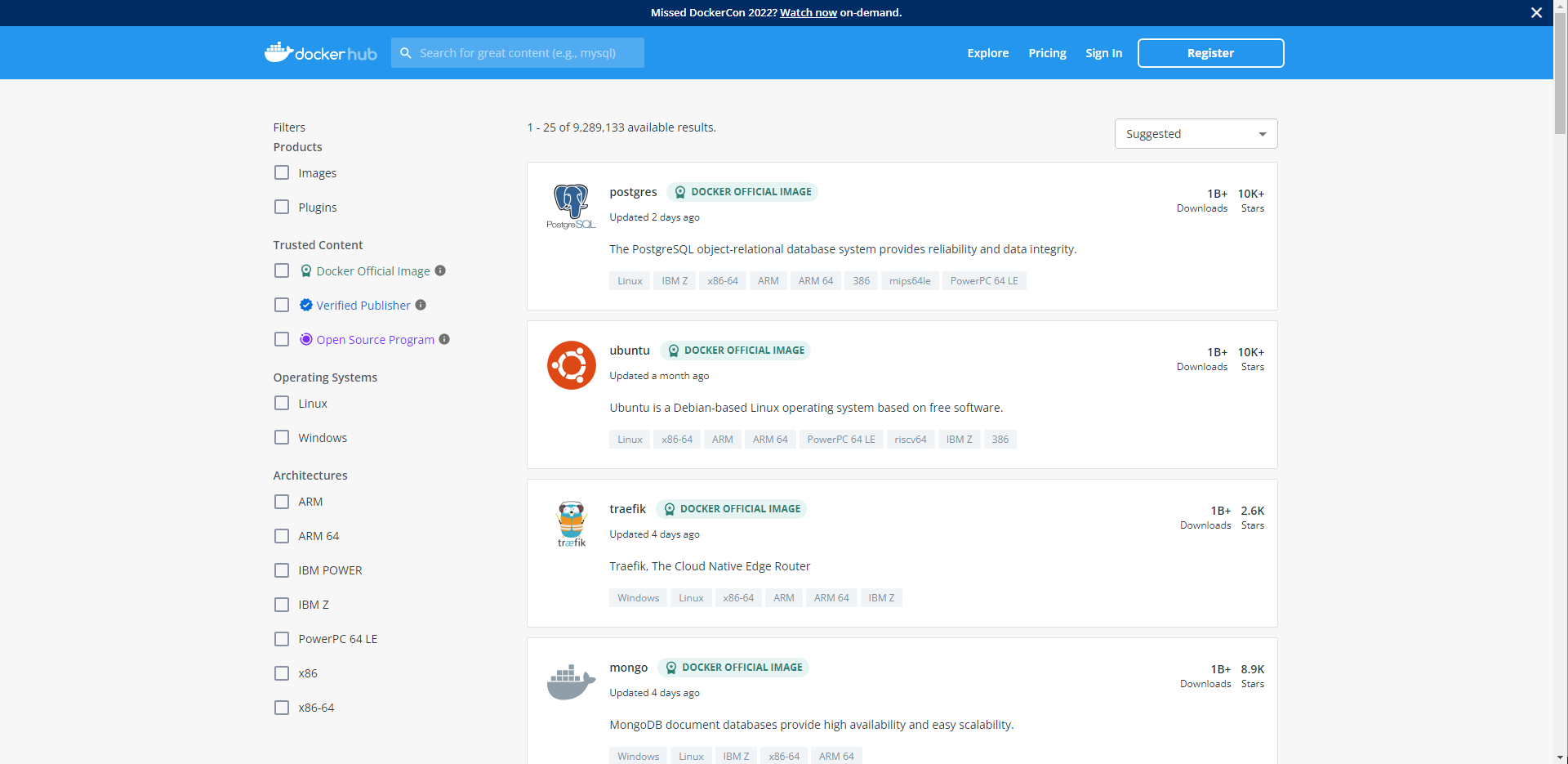Viewport: 1568px width, 764px height.
Task: Open the ubuntu circular logo thumbnail
Action: [x=571, y=365]
